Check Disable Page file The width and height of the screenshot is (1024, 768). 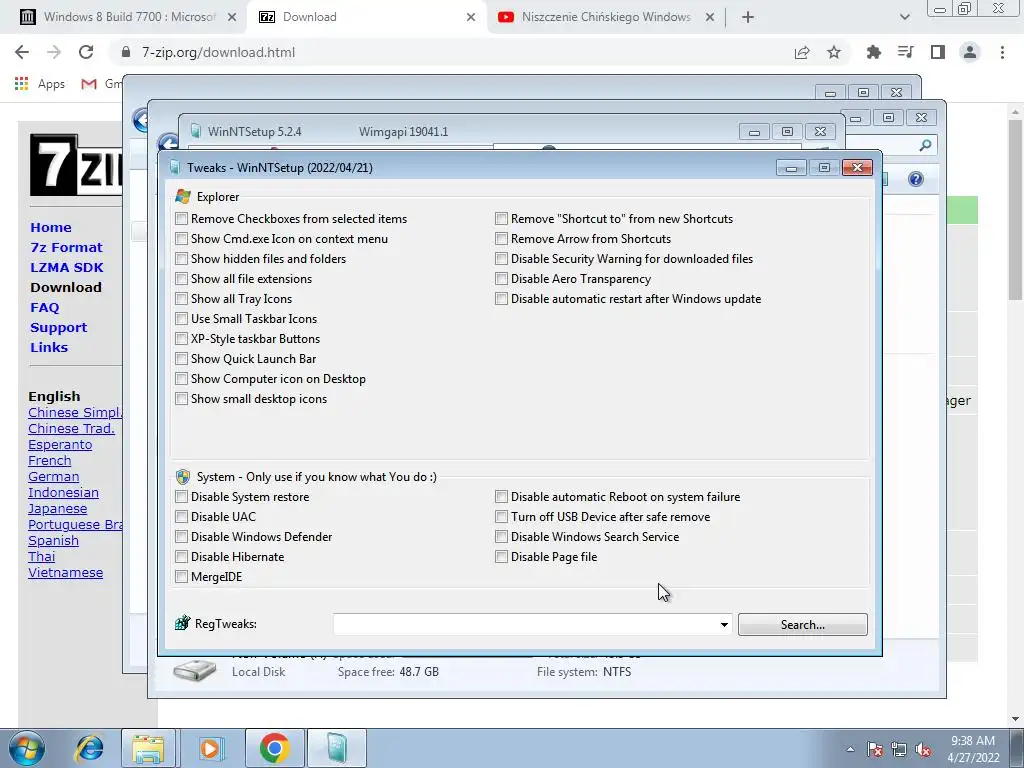click(502, 557)
